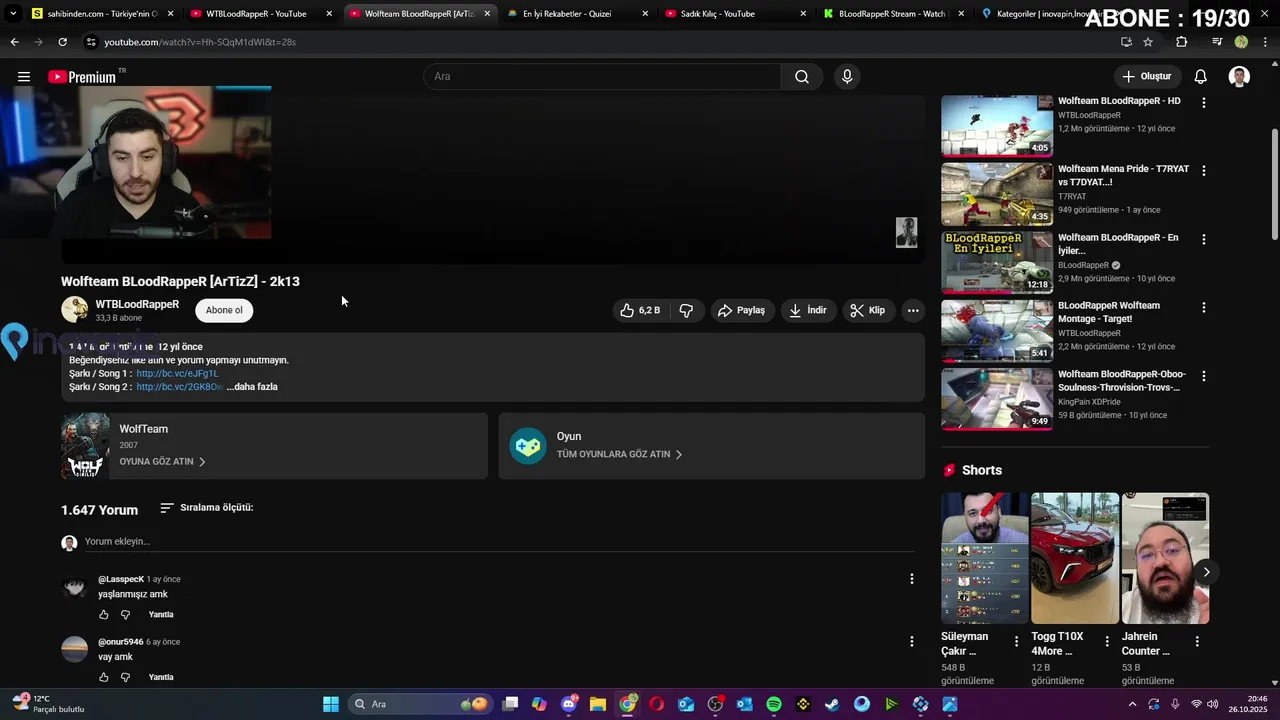The image size is (1280, 720).
Task: Open WTBLoodRappeR channel name under the title
Action: tap(137, 304)
